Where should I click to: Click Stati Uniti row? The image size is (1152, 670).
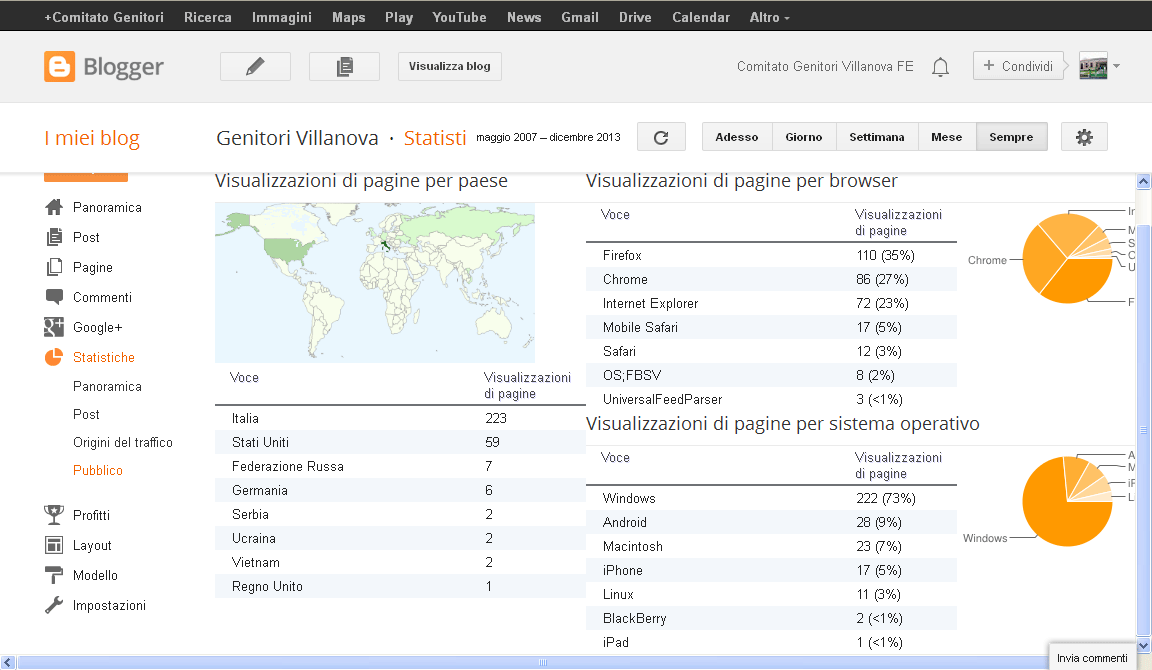click(x=400, y=442)
